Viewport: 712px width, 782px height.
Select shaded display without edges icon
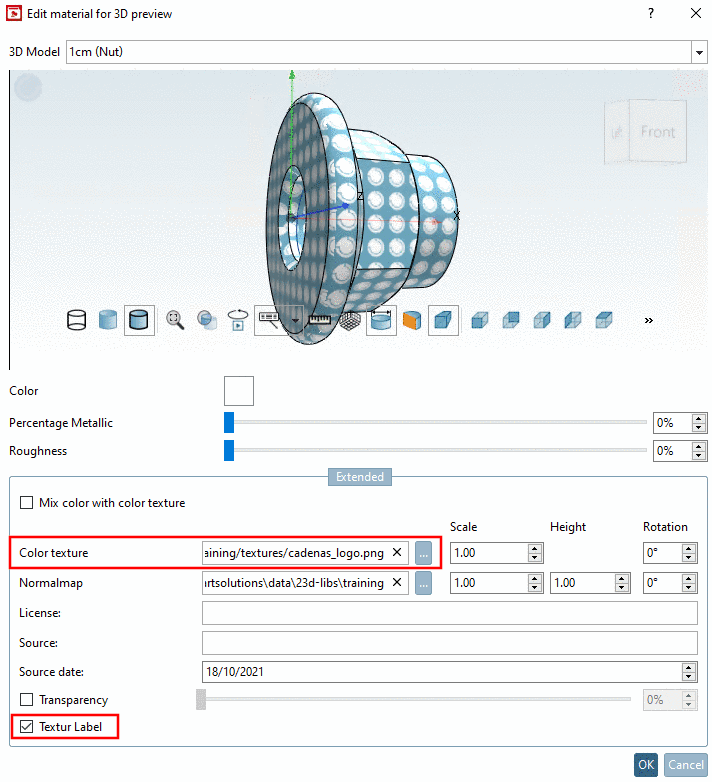[x=108, y=320]
